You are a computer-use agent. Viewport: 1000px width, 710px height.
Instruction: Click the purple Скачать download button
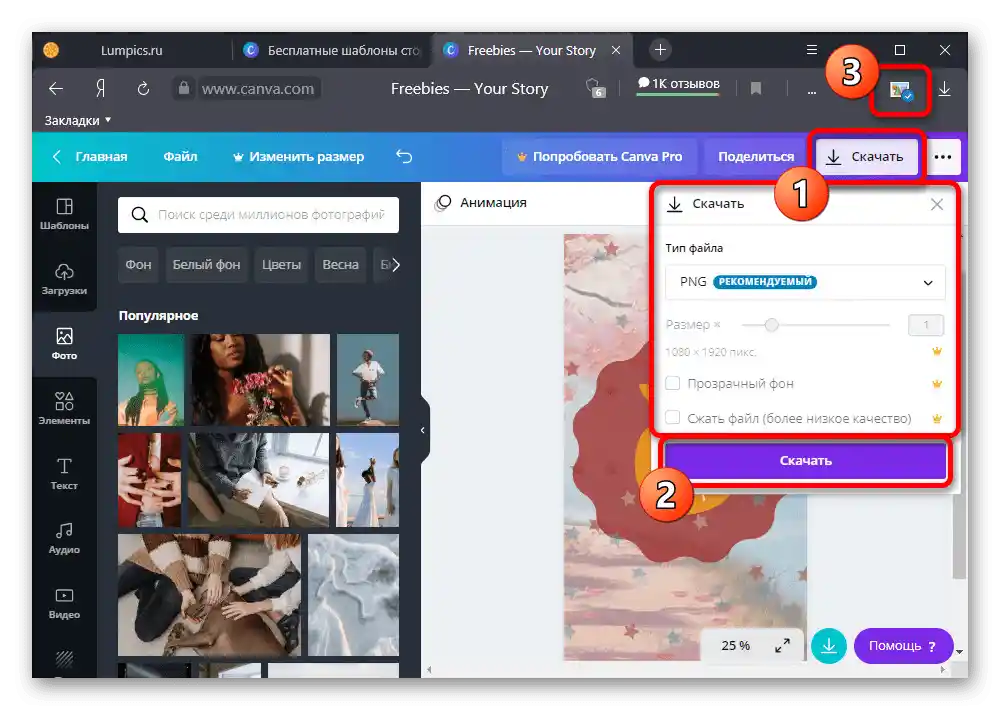point(805,461)
